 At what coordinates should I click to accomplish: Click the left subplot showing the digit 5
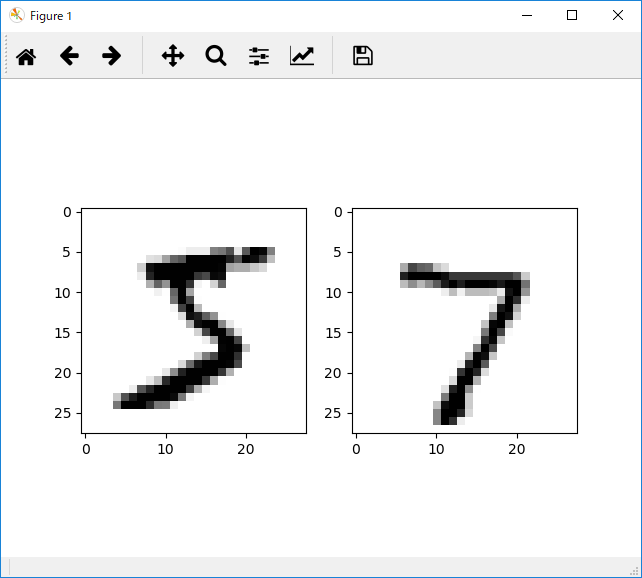(194, 321)
